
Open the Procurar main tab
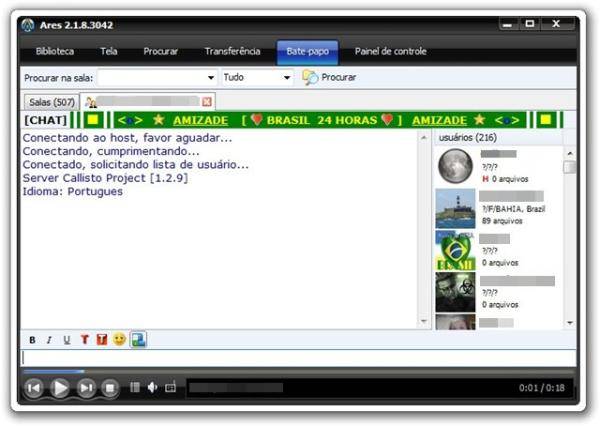coord(160,51)
